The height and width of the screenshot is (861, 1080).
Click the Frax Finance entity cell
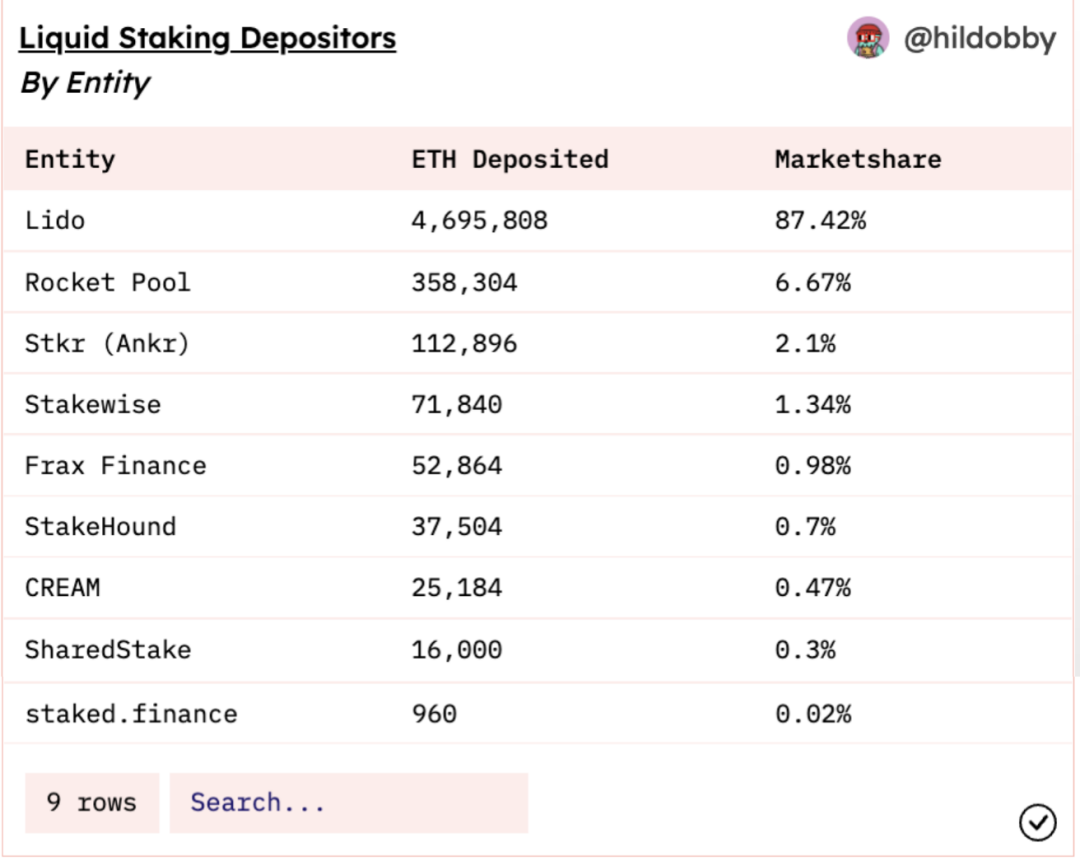[115, 466]
